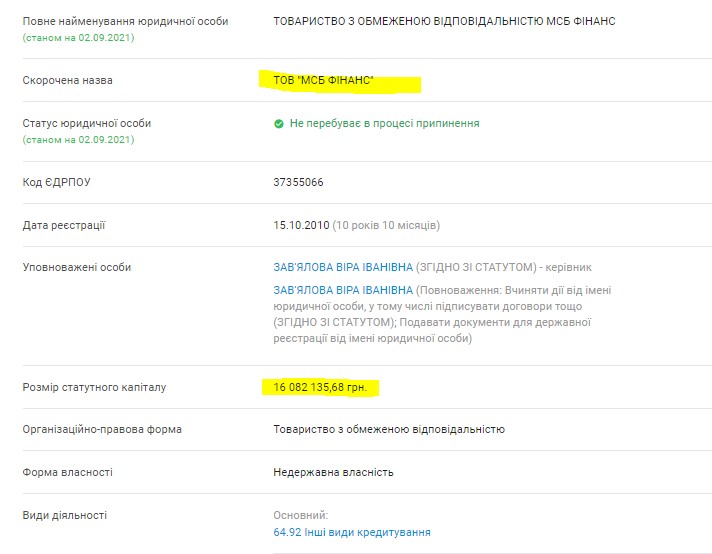
Task: Click the registration date 15.10.2010
Action: point(301,226)
